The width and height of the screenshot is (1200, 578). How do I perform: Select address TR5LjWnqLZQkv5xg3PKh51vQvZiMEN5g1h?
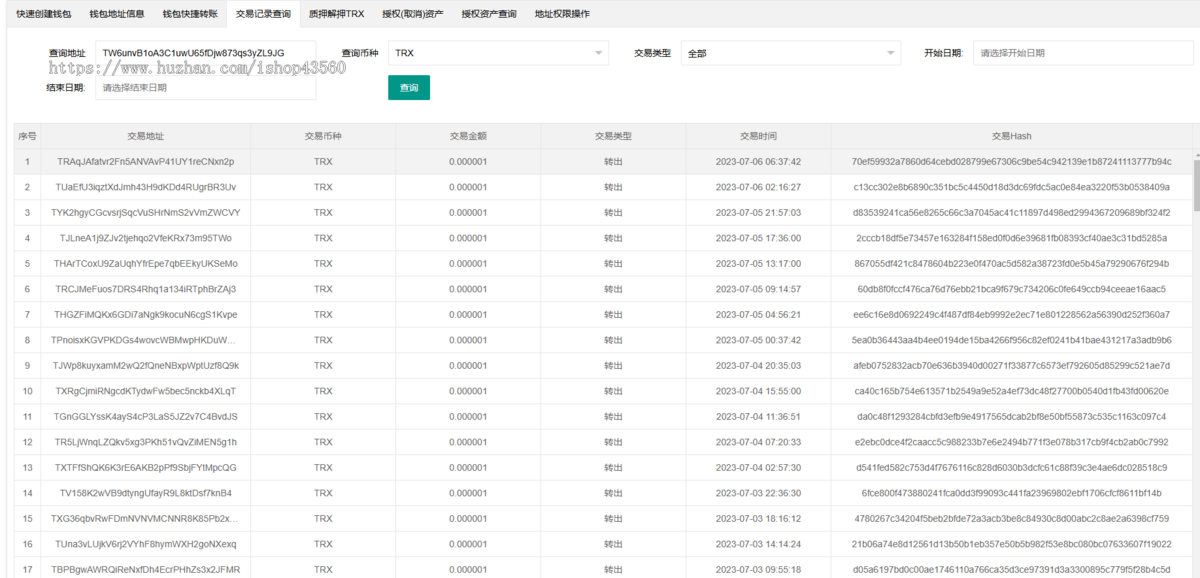(x=146, y=442)
